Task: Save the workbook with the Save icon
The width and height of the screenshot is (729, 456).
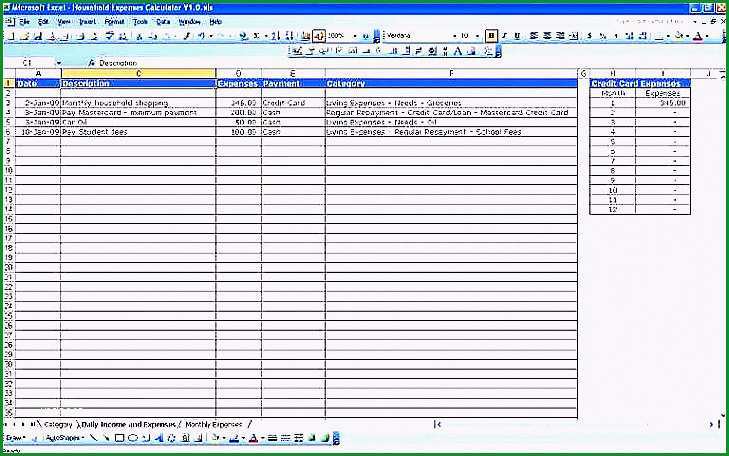Action: pyautogui.click(x=38, y=36)
